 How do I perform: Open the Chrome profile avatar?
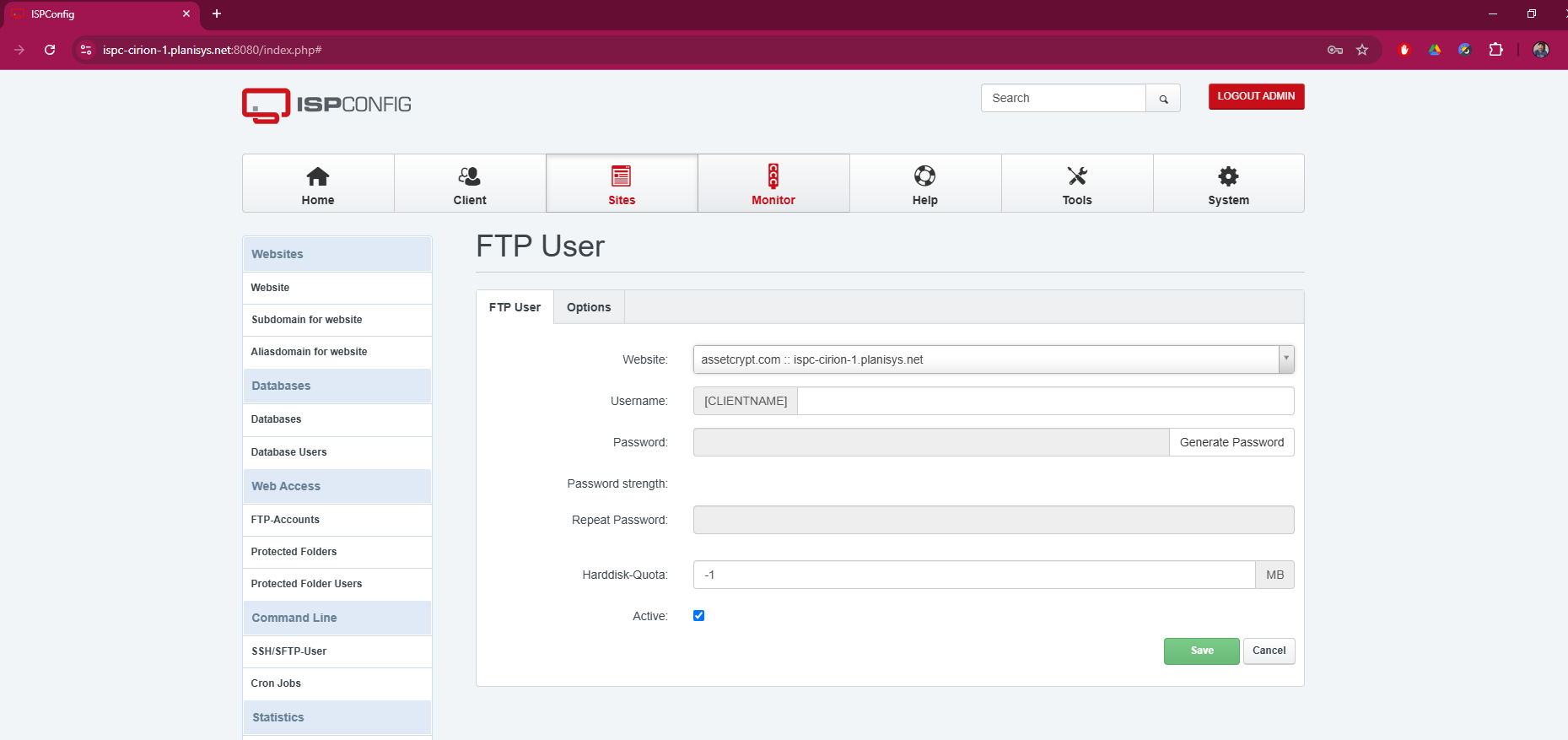point(1541,50)
